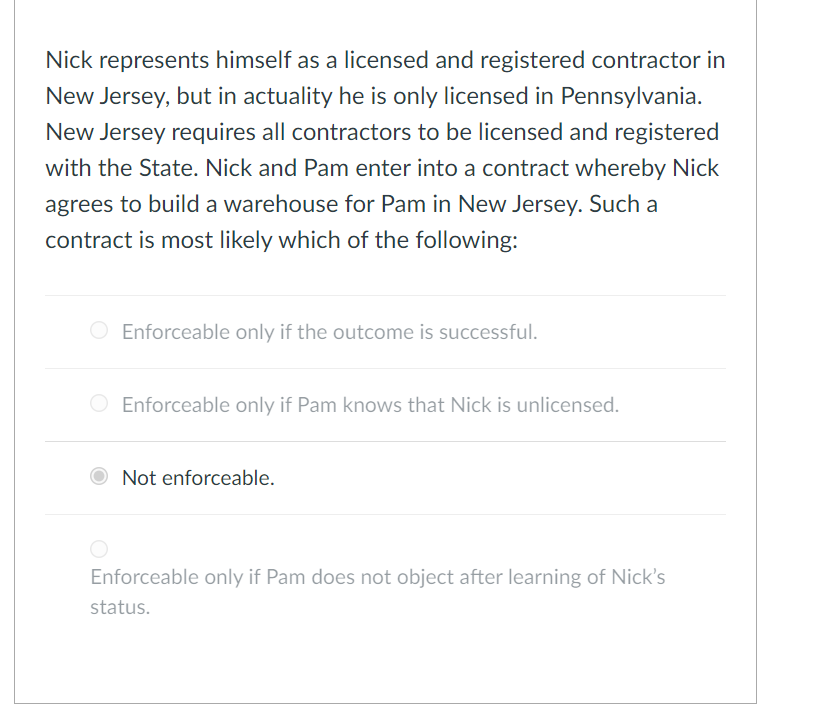813x711 pixels.
Task: Click the circle beside the first answer choice
Action: tap(98, 330)
